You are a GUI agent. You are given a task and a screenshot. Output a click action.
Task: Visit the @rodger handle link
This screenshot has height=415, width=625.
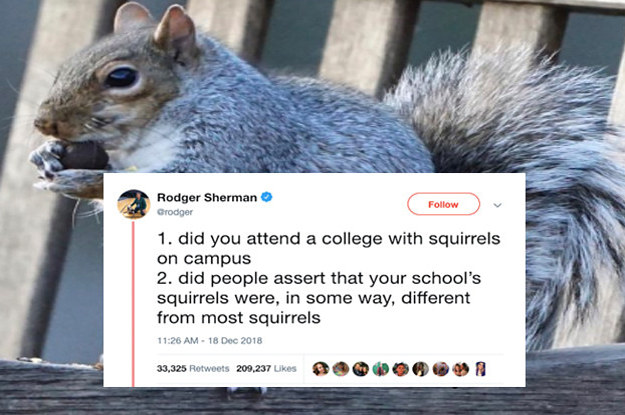tap(175, 212)
